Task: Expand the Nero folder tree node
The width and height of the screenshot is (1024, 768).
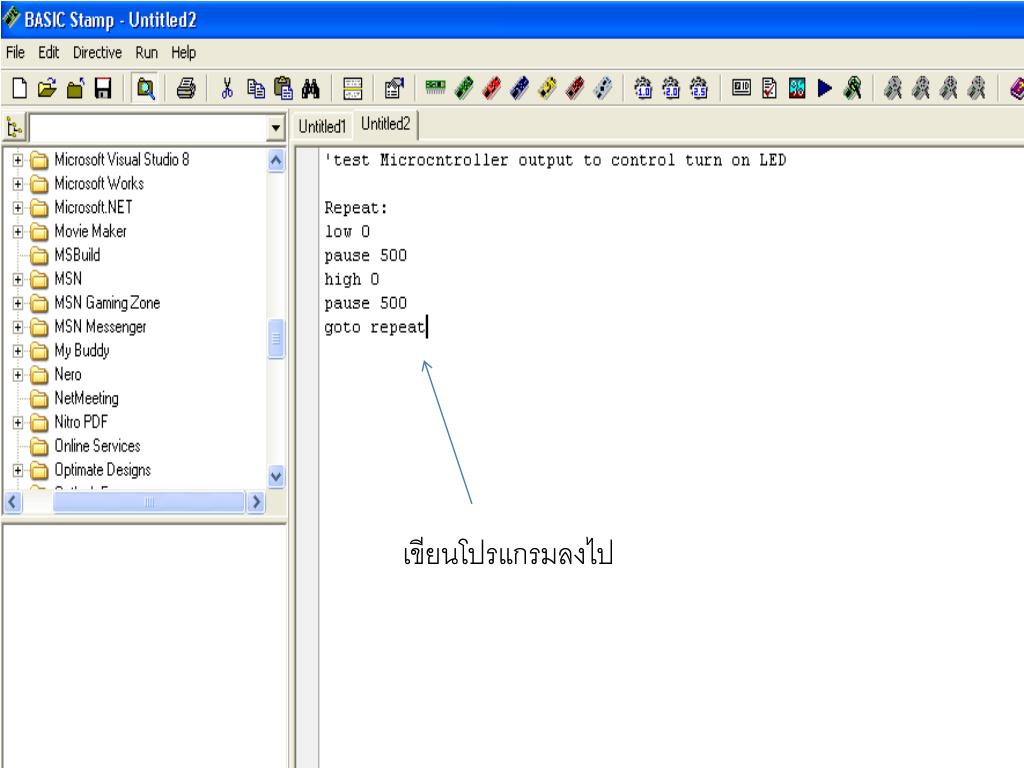Action: (19, 375)
